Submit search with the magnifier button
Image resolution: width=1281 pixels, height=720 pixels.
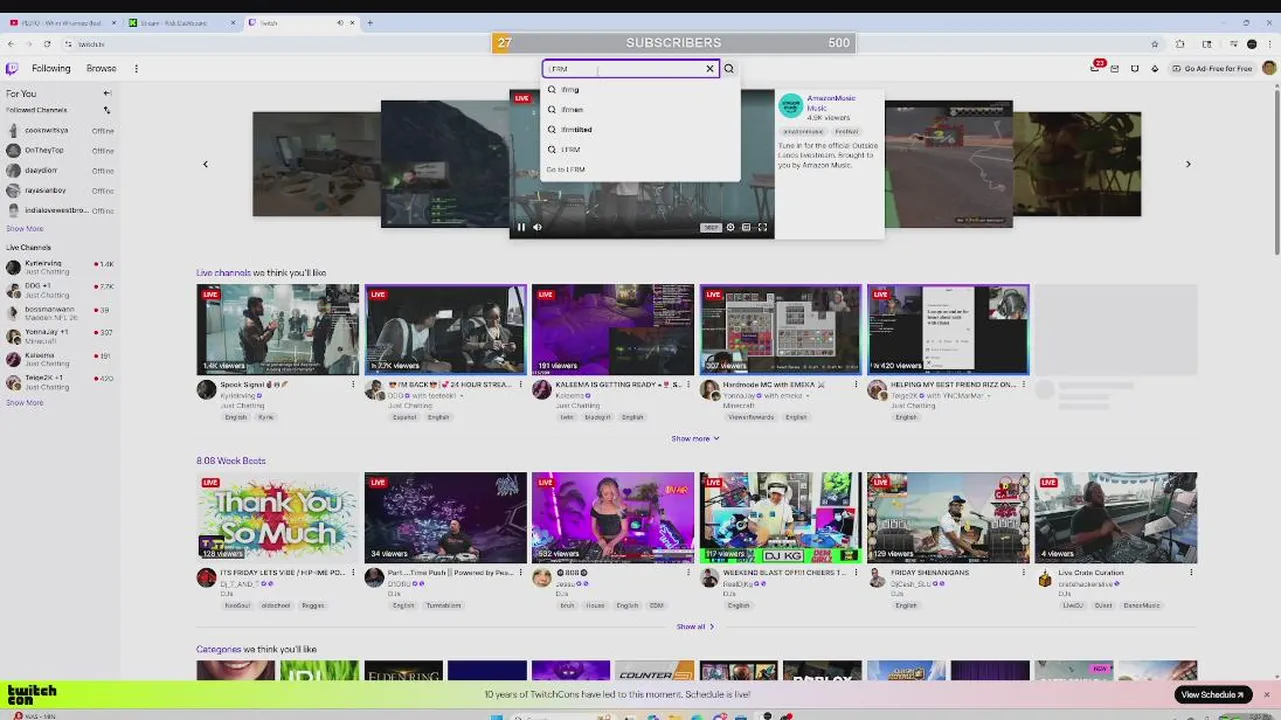click(729, 69)
